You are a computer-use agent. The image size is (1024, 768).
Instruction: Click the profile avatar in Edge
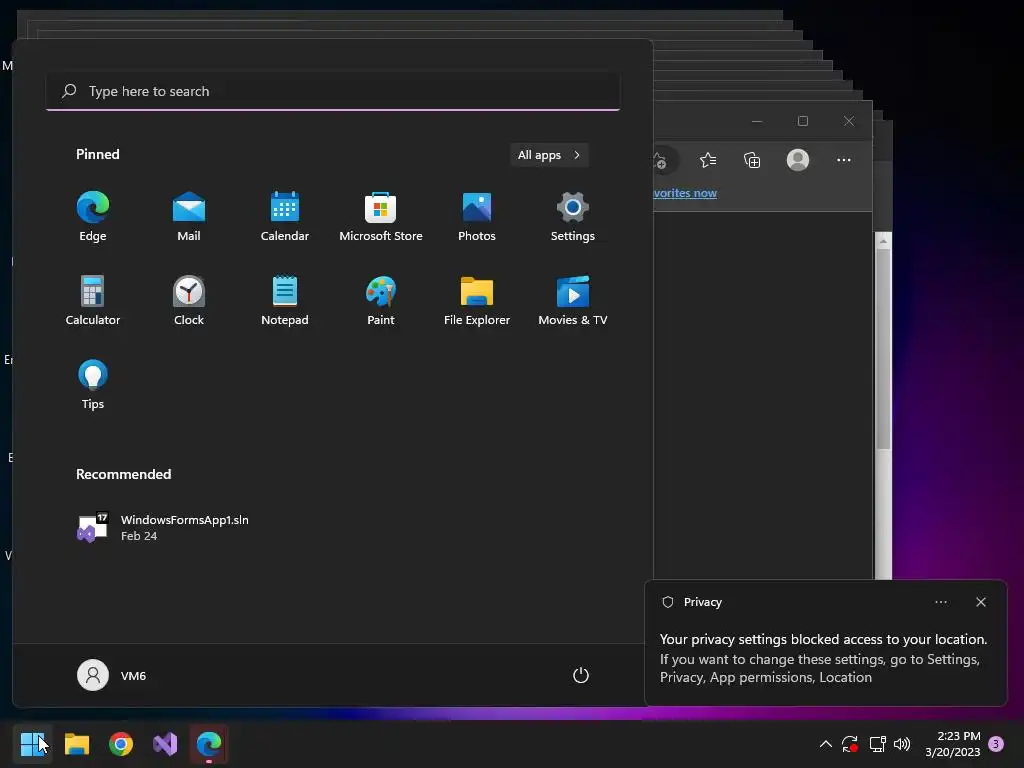[x=798, y=160]
